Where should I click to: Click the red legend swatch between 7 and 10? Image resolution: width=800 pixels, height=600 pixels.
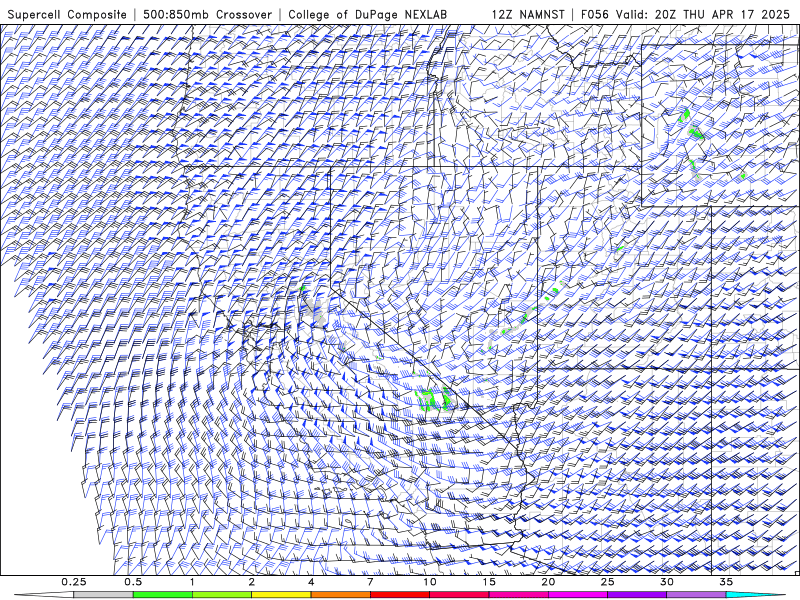(400, 595)
